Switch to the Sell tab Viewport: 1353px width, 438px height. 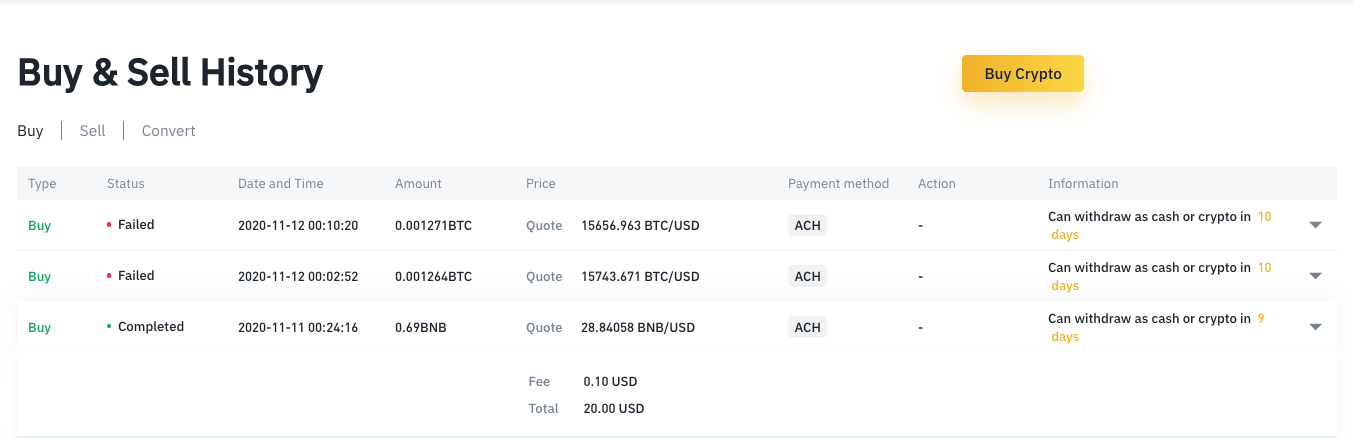click(x=92, y=131)
